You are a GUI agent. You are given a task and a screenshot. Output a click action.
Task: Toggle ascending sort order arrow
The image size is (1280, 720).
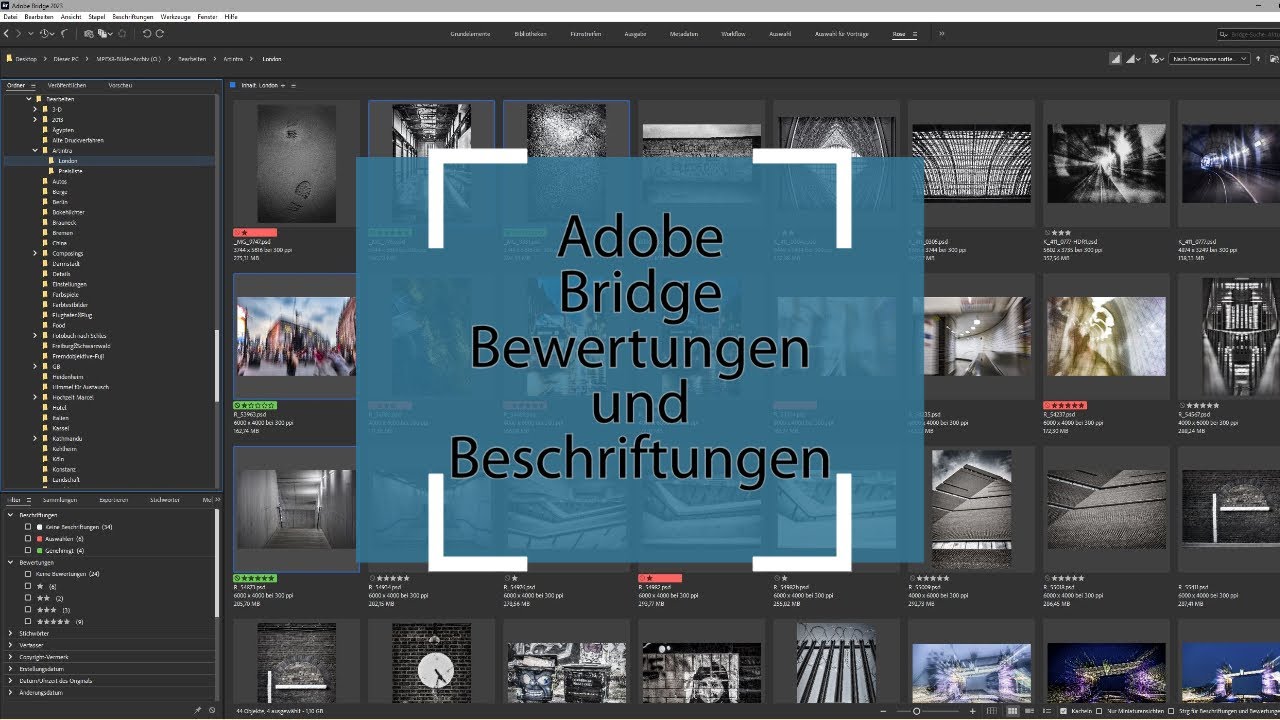click(1259, 59)
